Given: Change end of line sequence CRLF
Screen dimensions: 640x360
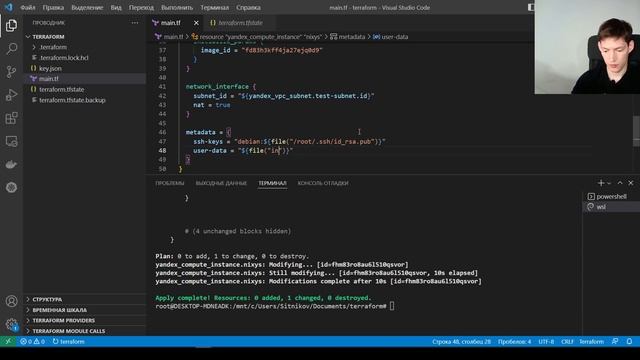Looking at the screenshot, I should click(x=567, y=341).
